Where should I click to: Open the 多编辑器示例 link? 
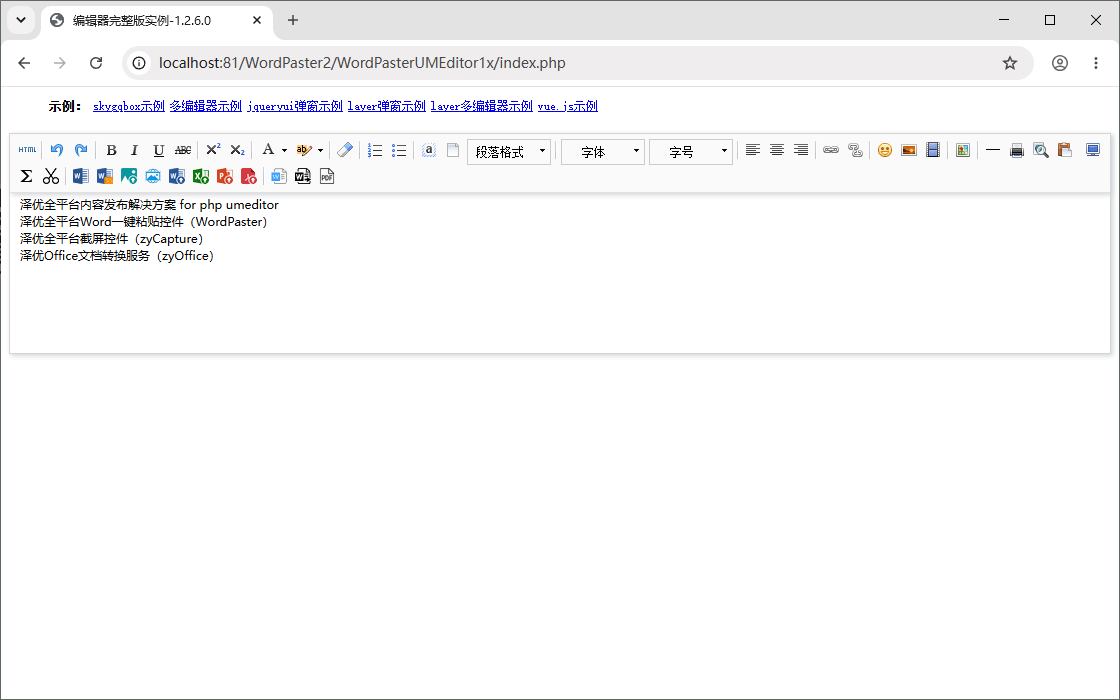206,106
